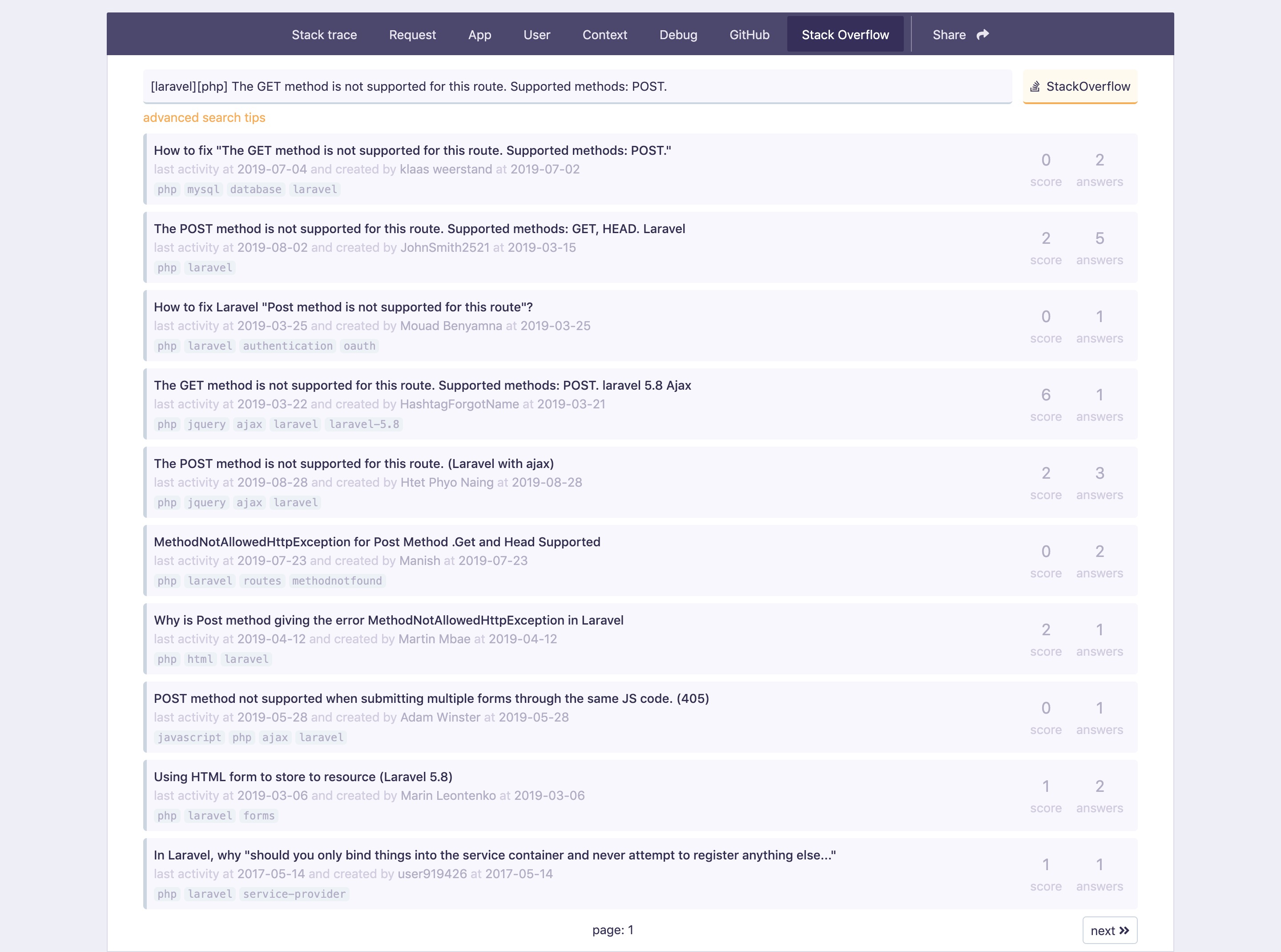Viewport: 1281px width, 952px height.
Task: Click the GitHub tab
Action: [x=749, y=33]
